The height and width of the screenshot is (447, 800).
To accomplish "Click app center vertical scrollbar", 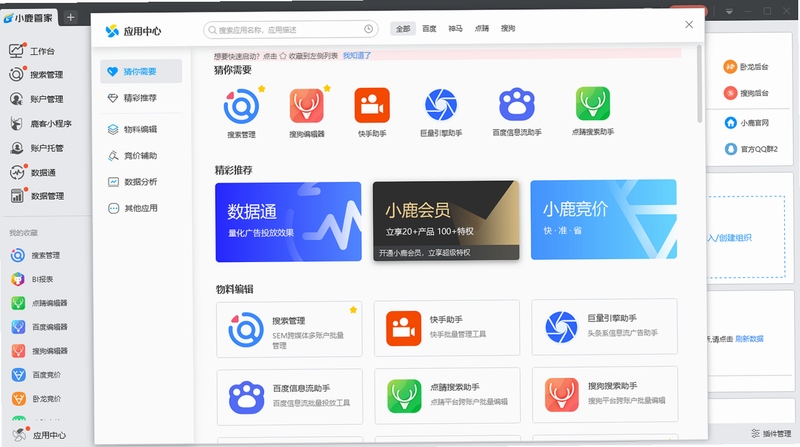I will pyautogui.click(x=699, y=84).
